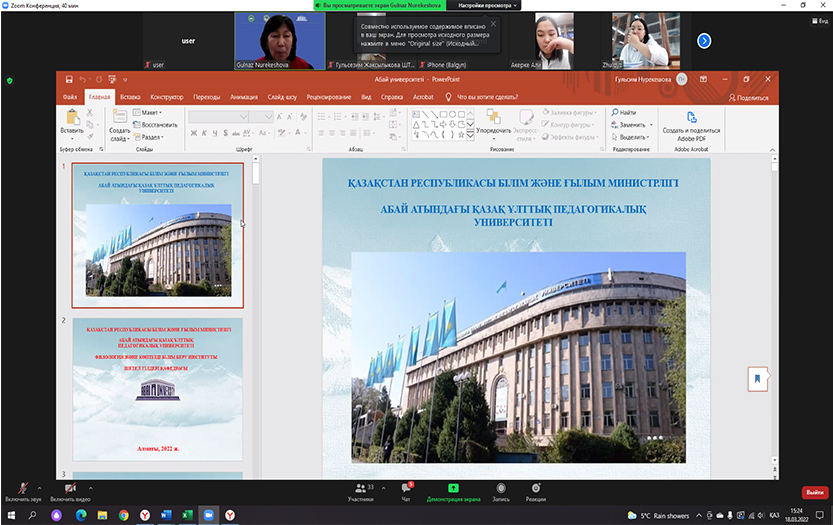Switch to the Вставка ribbon tab
Screen dimensions: 833x525
[x=130, y=97]
